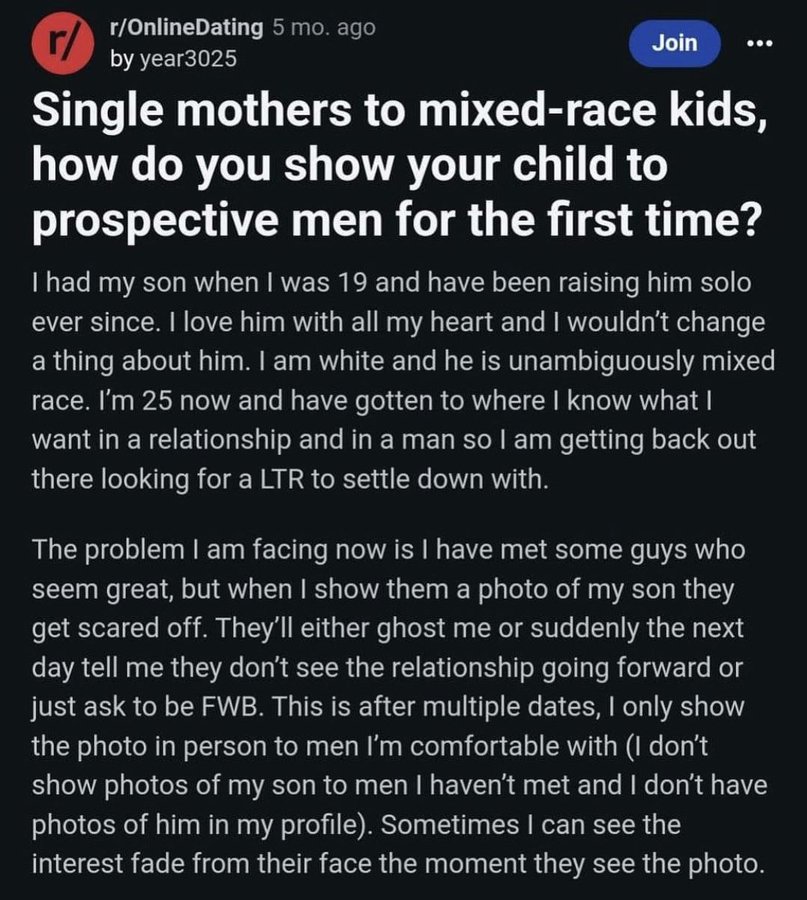807x900 pixels.
Task: Click the '5 mo. ago' timestamp
Action: click(x=324, y=27)
